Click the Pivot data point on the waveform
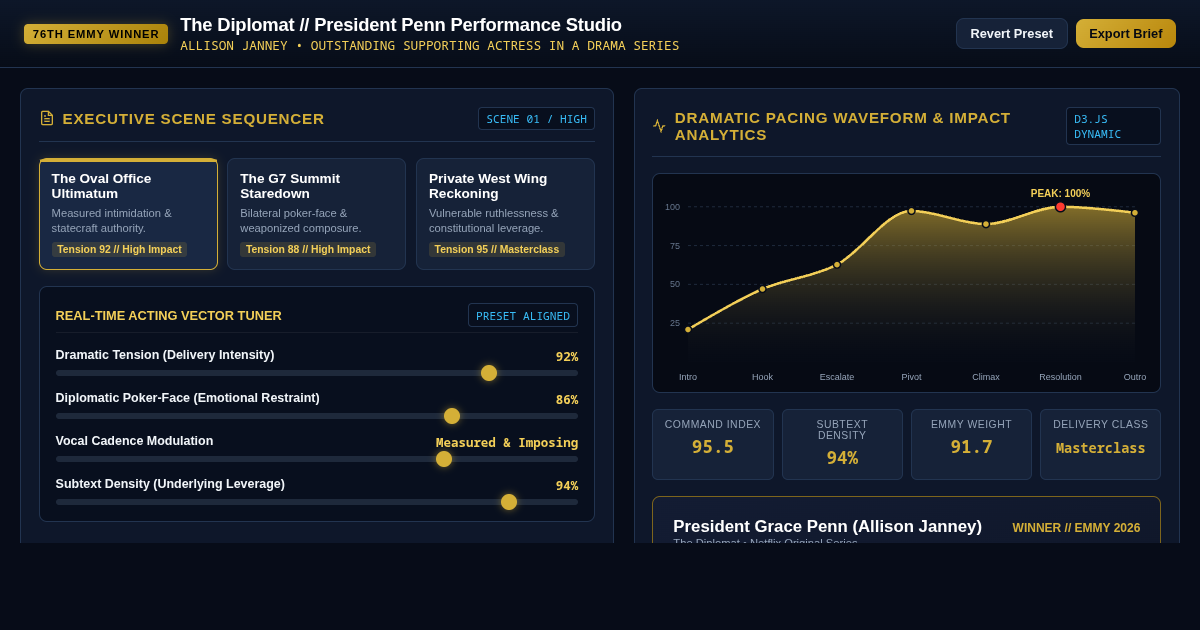This screenshot has width=1200, height=630. tap(911, 211)
